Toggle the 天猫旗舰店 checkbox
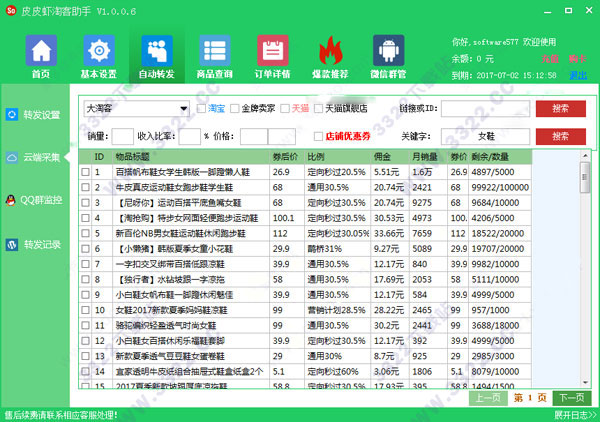600x422 pixels. [x=318, y=109]
